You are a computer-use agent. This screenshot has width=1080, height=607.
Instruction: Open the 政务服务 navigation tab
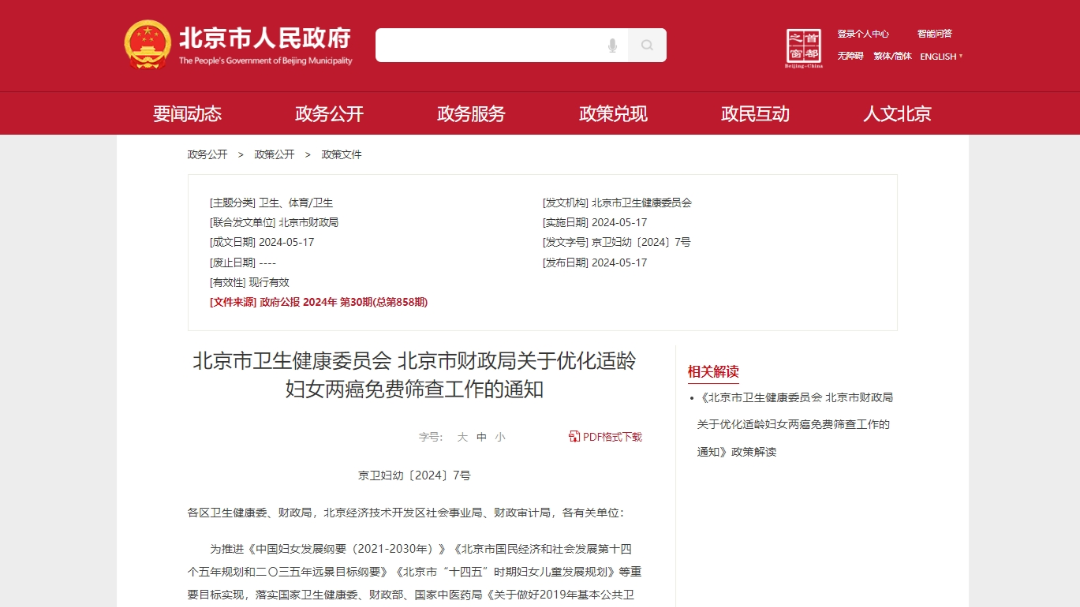coord(471,114)
